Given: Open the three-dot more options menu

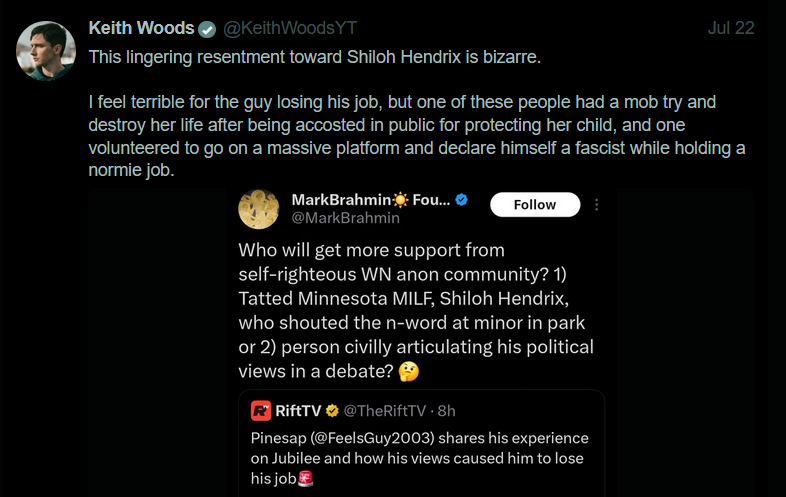Looking at the screenshot, I should (597, 205).
